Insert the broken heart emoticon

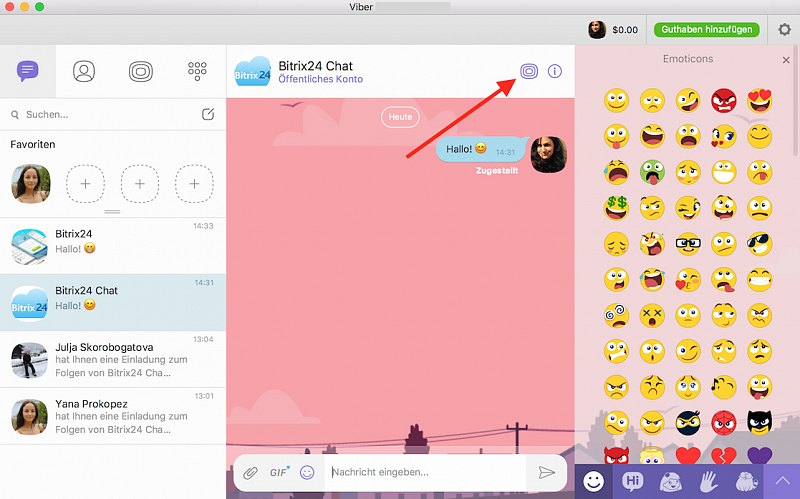pyautogui.click(x=724, y=455)
